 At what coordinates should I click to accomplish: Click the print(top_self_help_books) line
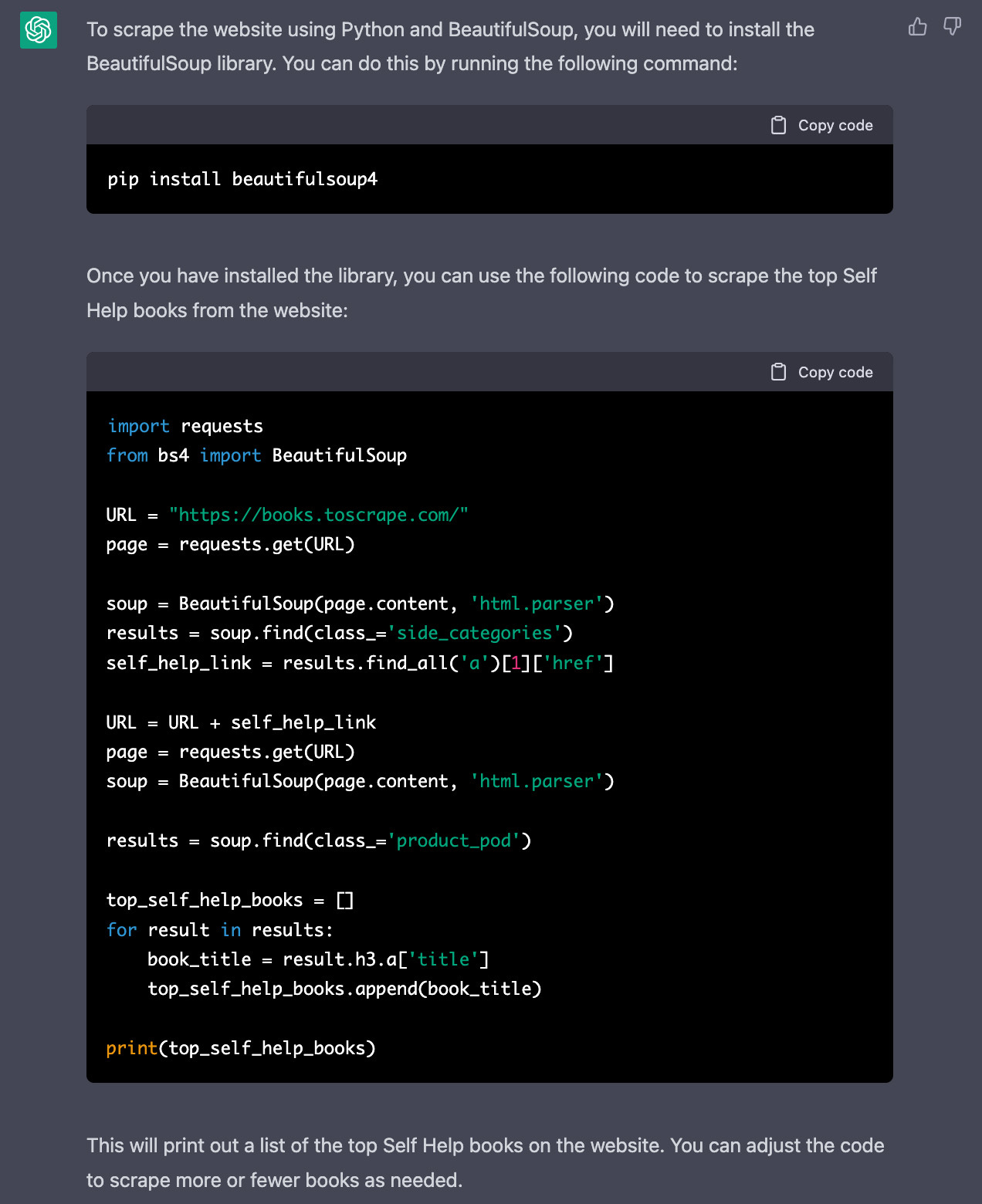coord(241,1048)
